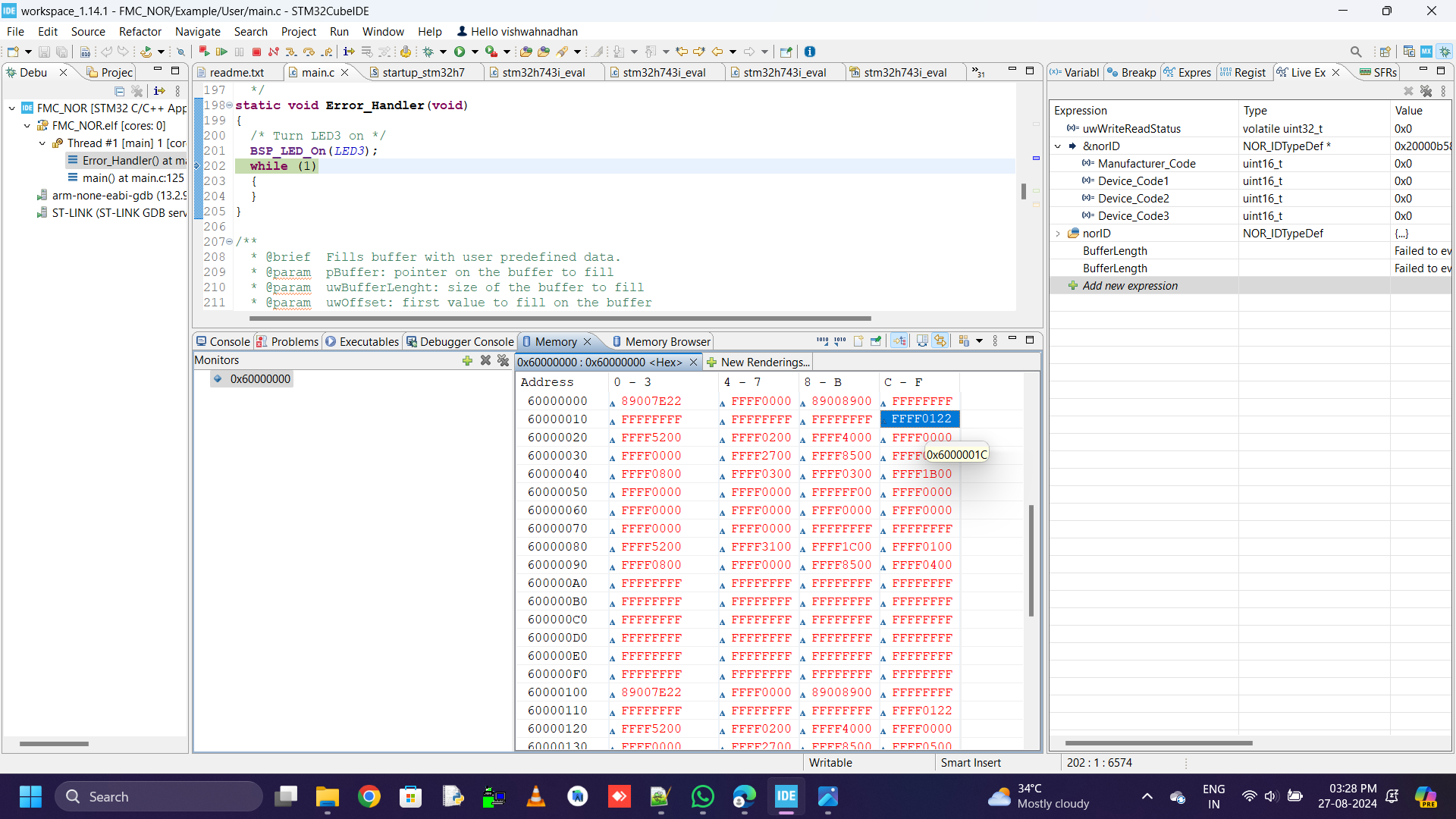Open the Run button dropdown arrow
The image size is (1456, 819).
(x=475, y=52)
